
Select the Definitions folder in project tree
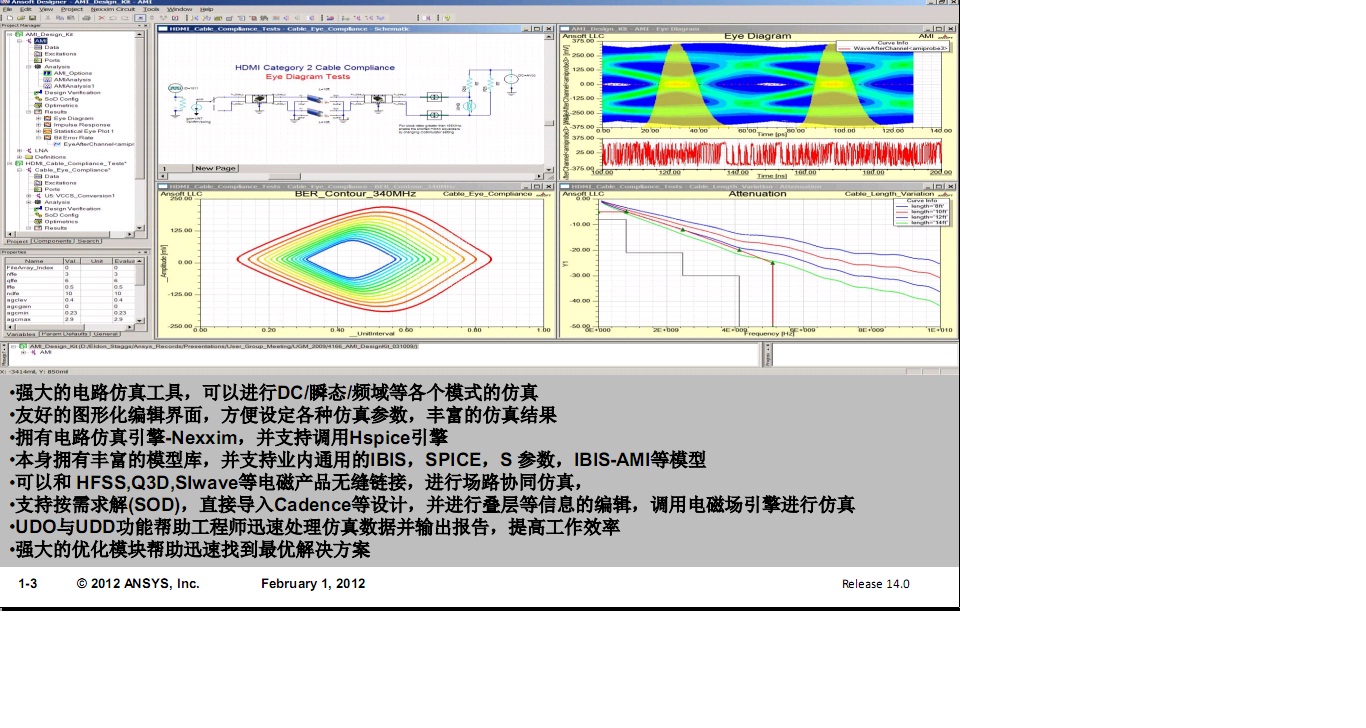(50, 157)
